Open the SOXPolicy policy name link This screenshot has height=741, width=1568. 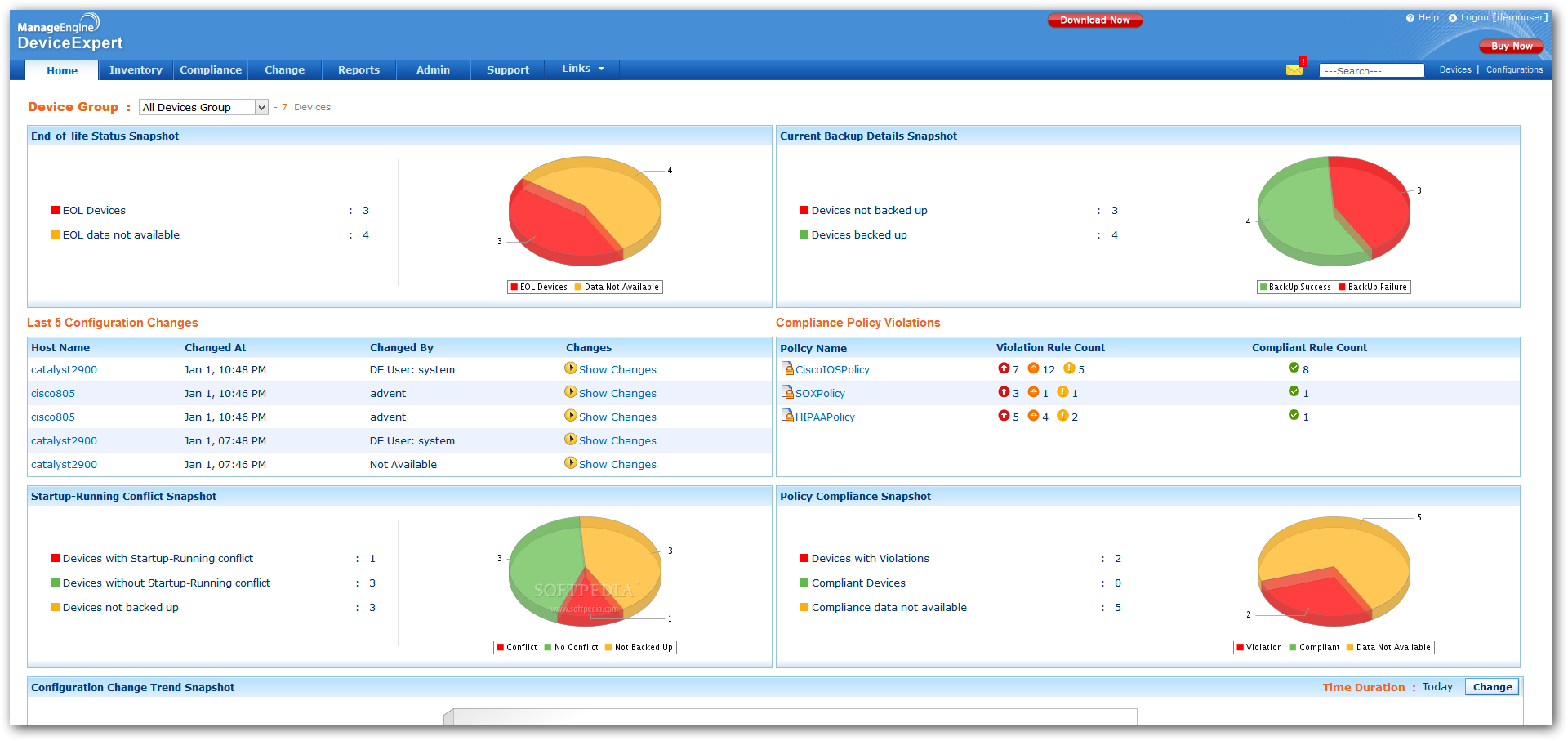tap(820, 394)
